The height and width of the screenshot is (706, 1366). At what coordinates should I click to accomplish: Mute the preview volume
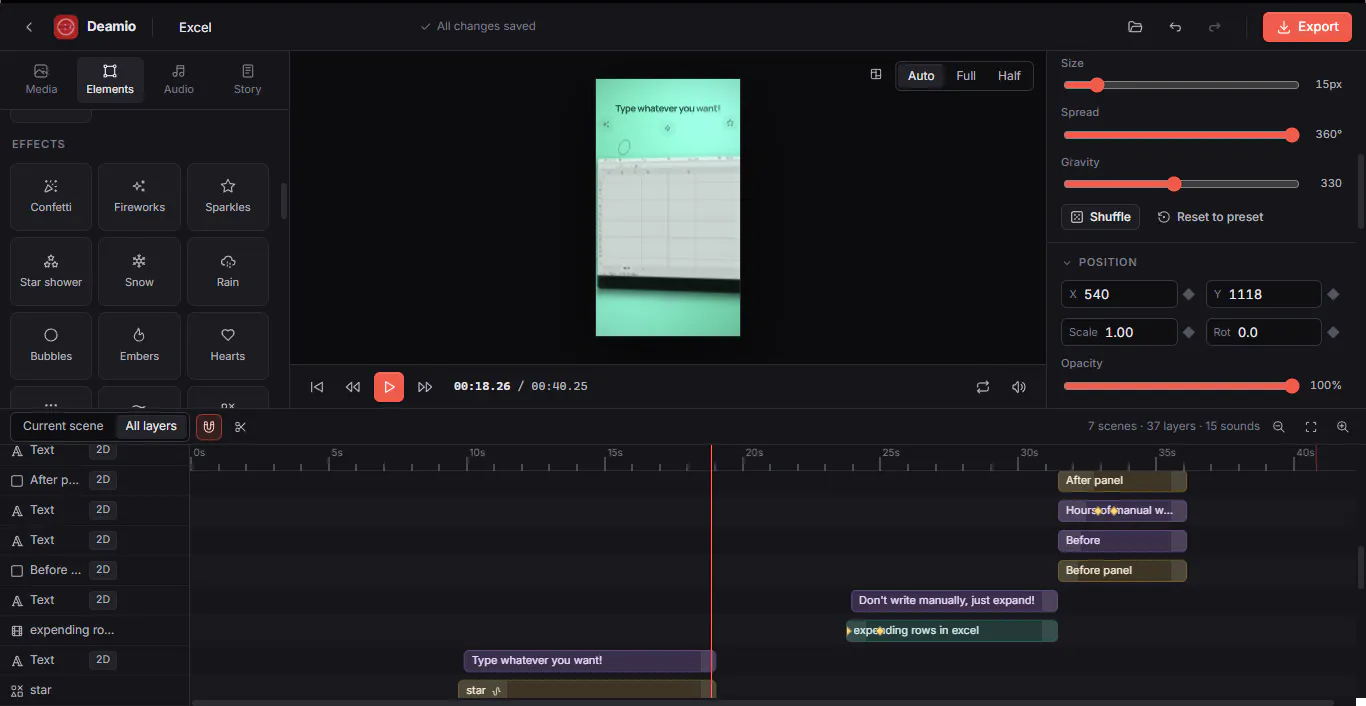pos(1019,387)
